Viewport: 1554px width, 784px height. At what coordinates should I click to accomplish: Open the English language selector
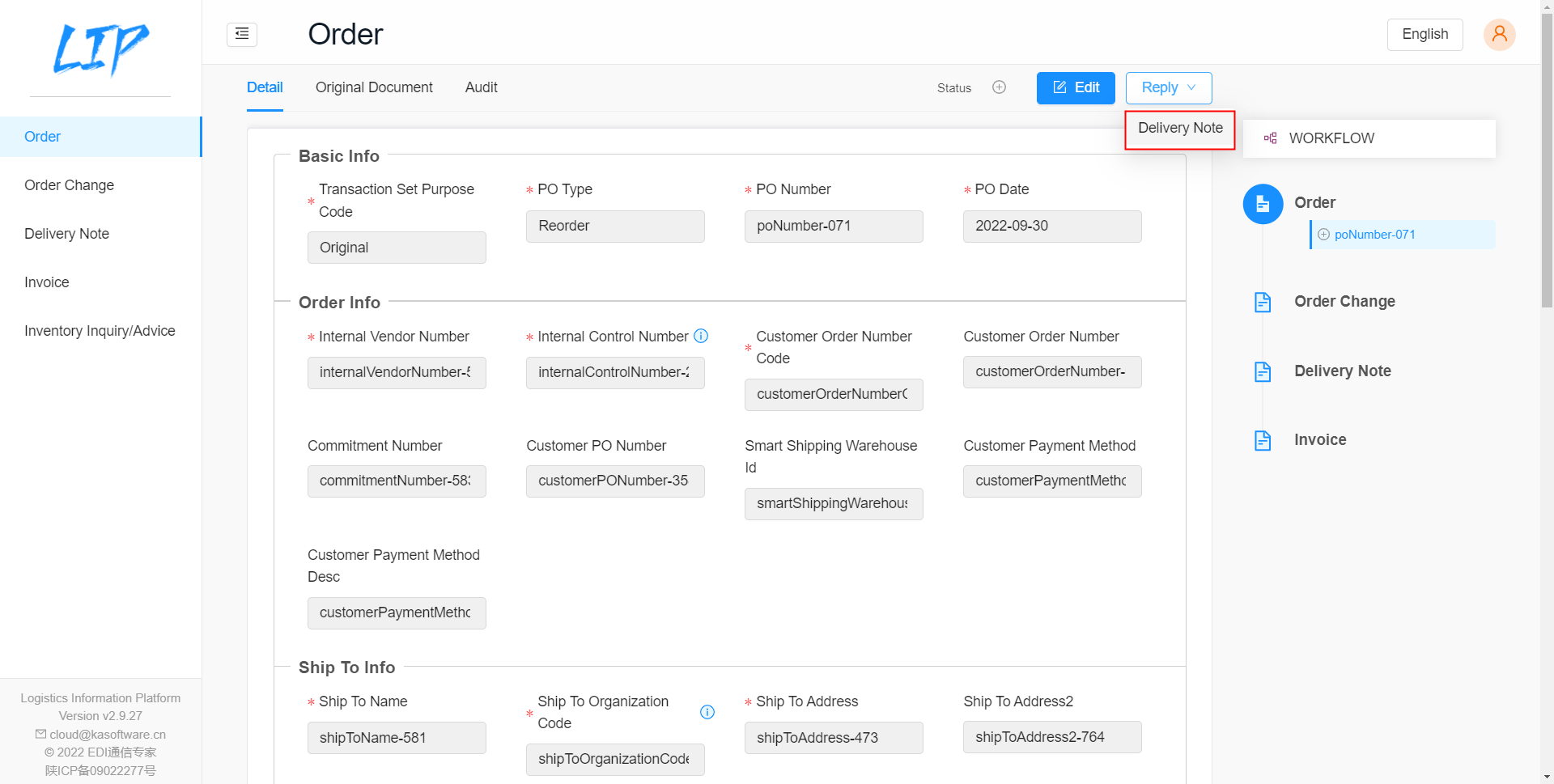[x=1424, y=34]
